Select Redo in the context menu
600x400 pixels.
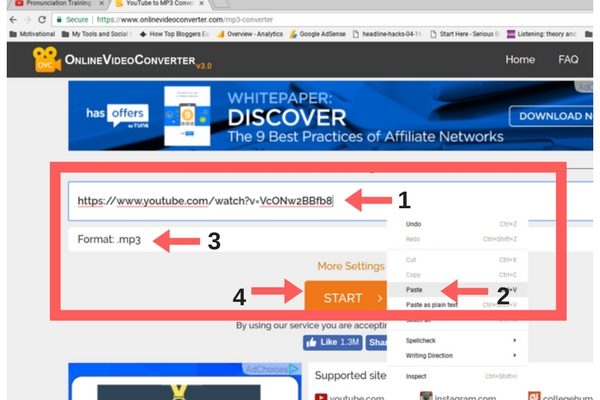pos(457,239)
